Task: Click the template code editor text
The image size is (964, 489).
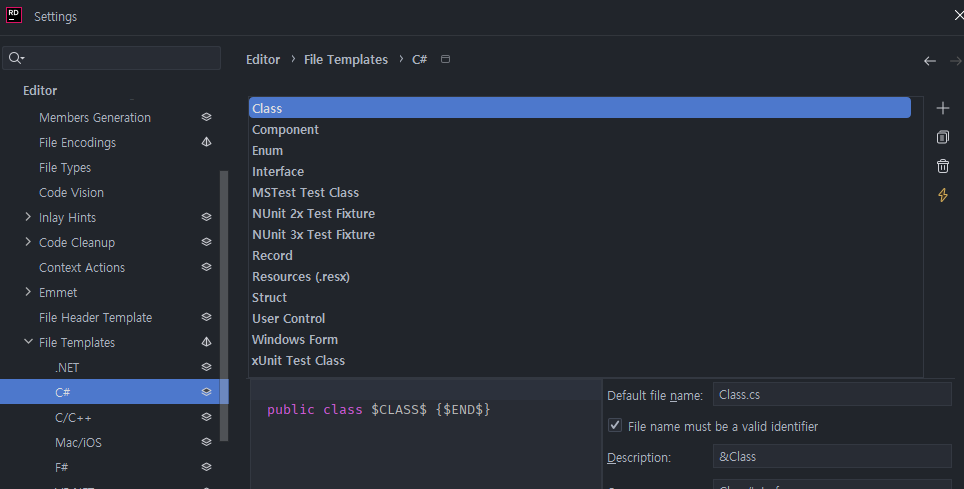Action: point(378,410)
